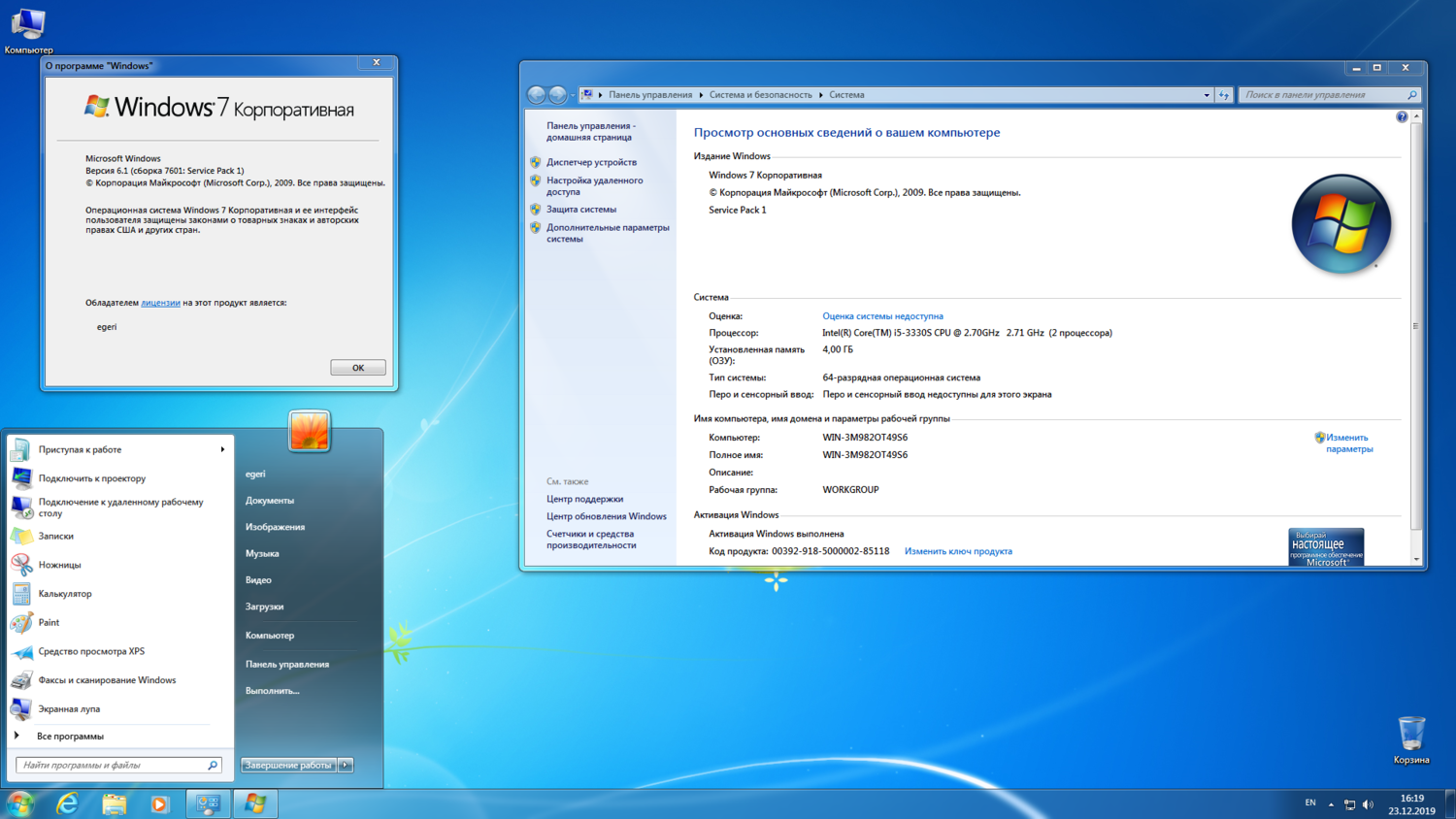The image size is (1456, 819).
Task: Open egeri user folder in the Start menu
Action: coord(255,474)
